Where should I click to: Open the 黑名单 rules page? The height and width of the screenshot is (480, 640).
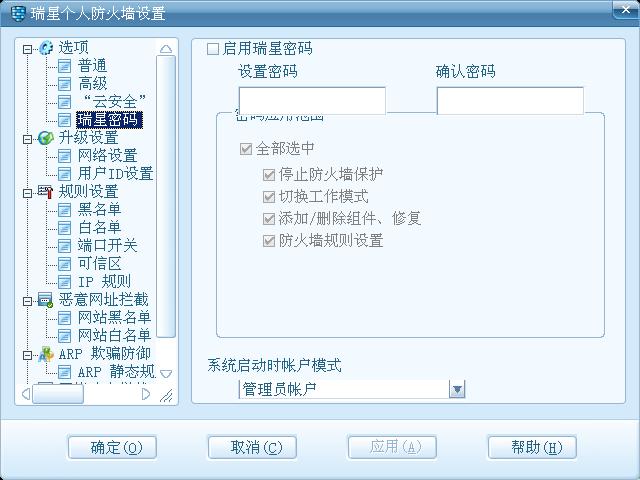tap(99, 210)
